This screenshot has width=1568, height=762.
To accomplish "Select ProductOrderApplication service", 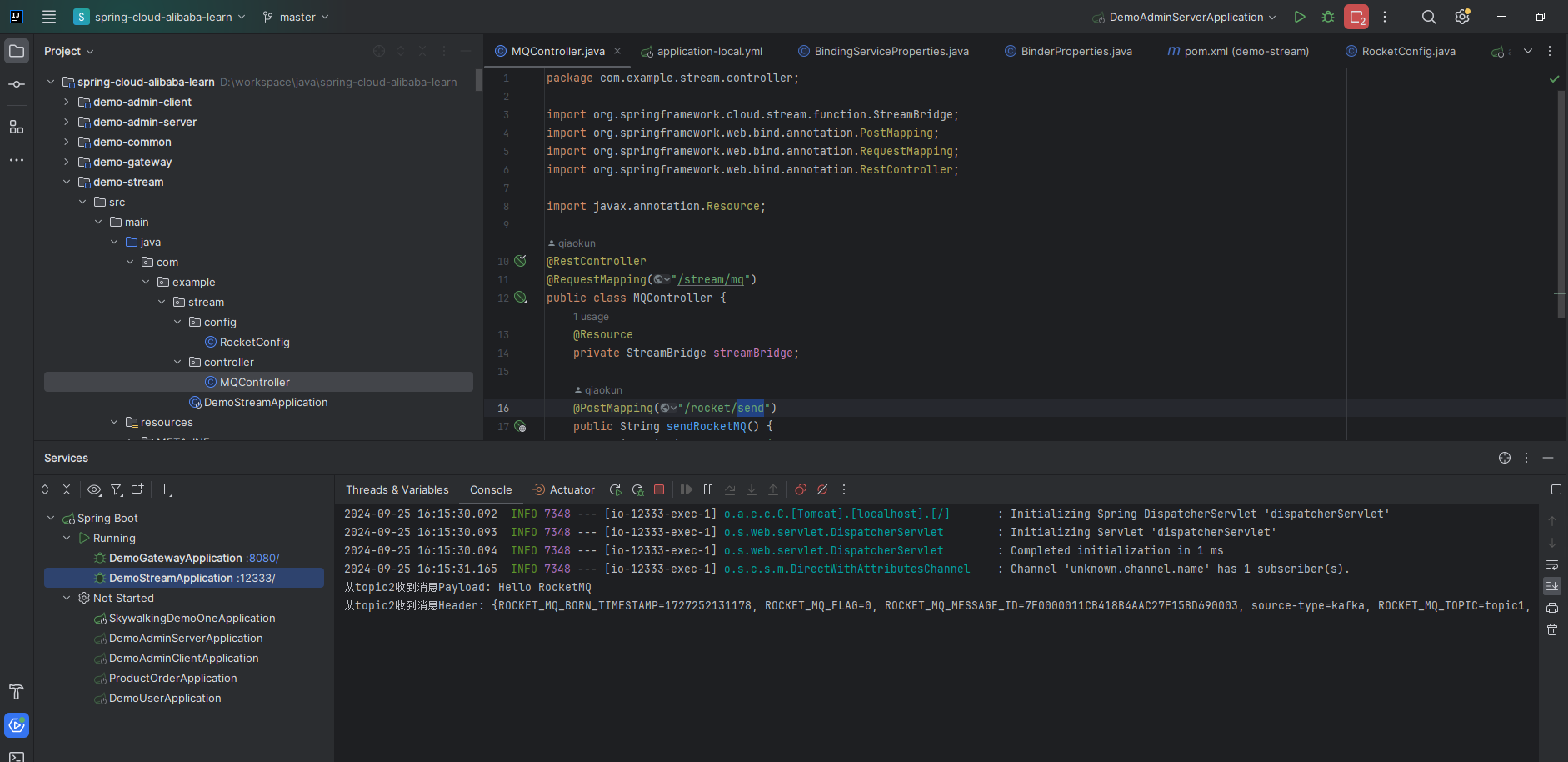I will point(172,678).
